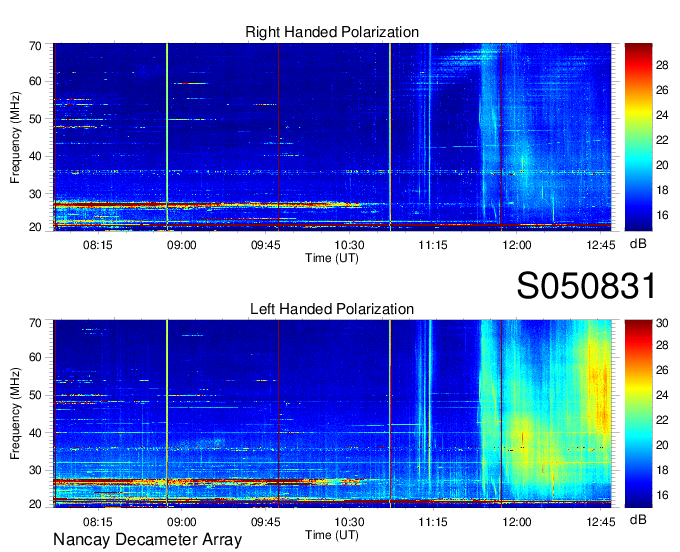Click the yellow vertical line near 10:52 in bottom plot
This screenshot has height=552, width=680.
click(390, 413)
